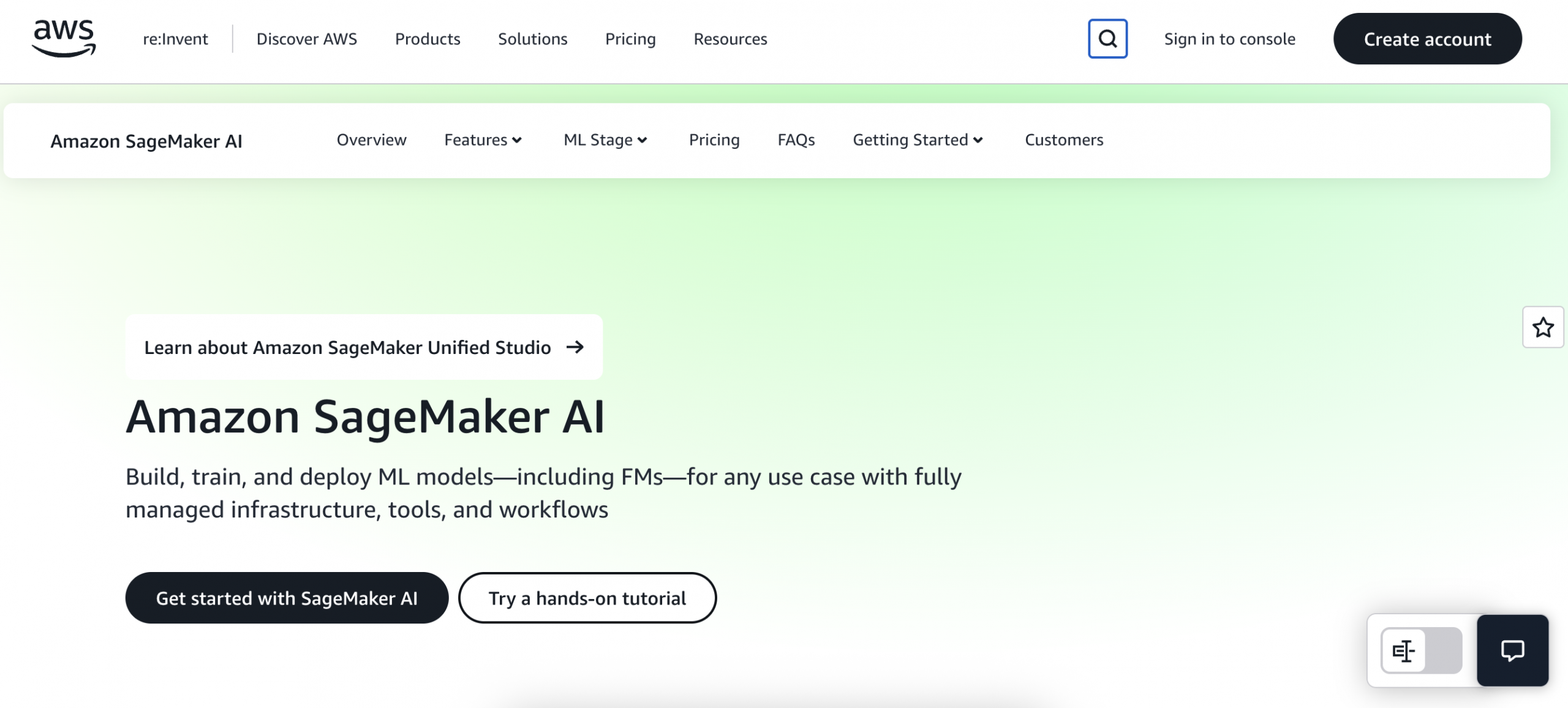Toggle the favorite star for this page

(x=1543, y=326)
